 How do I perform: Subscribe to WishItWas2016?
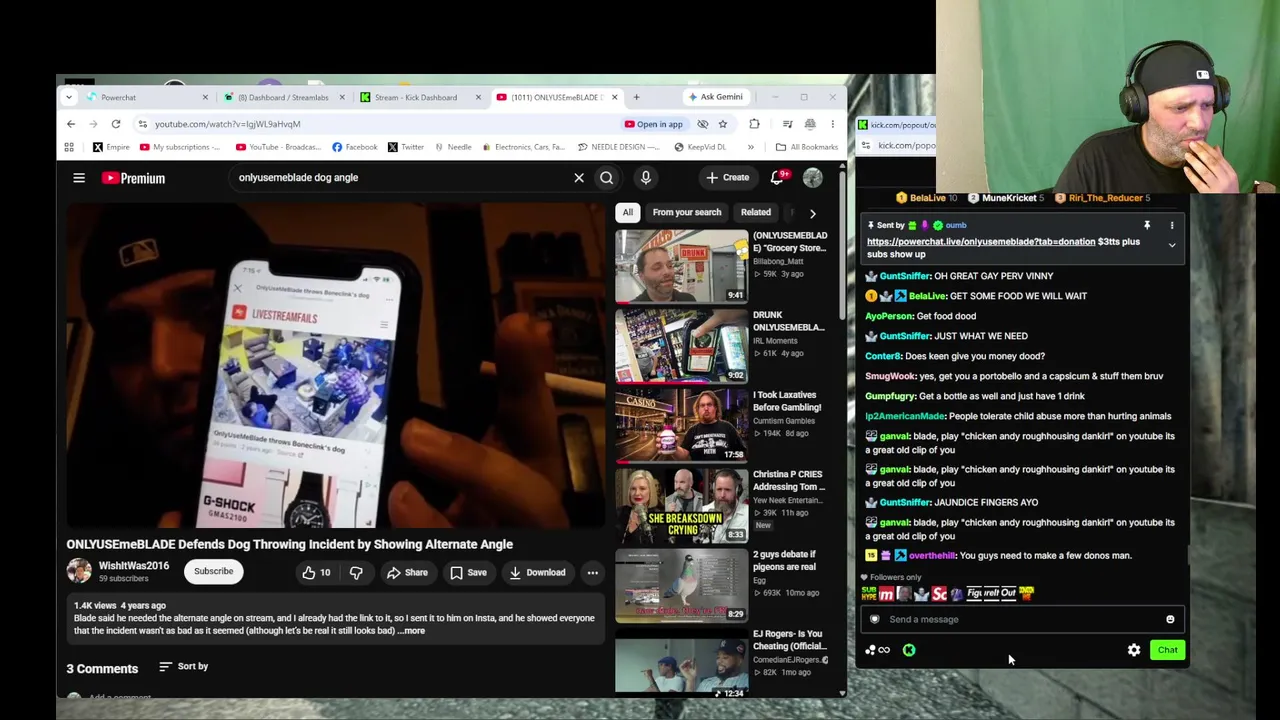[213, 572]
